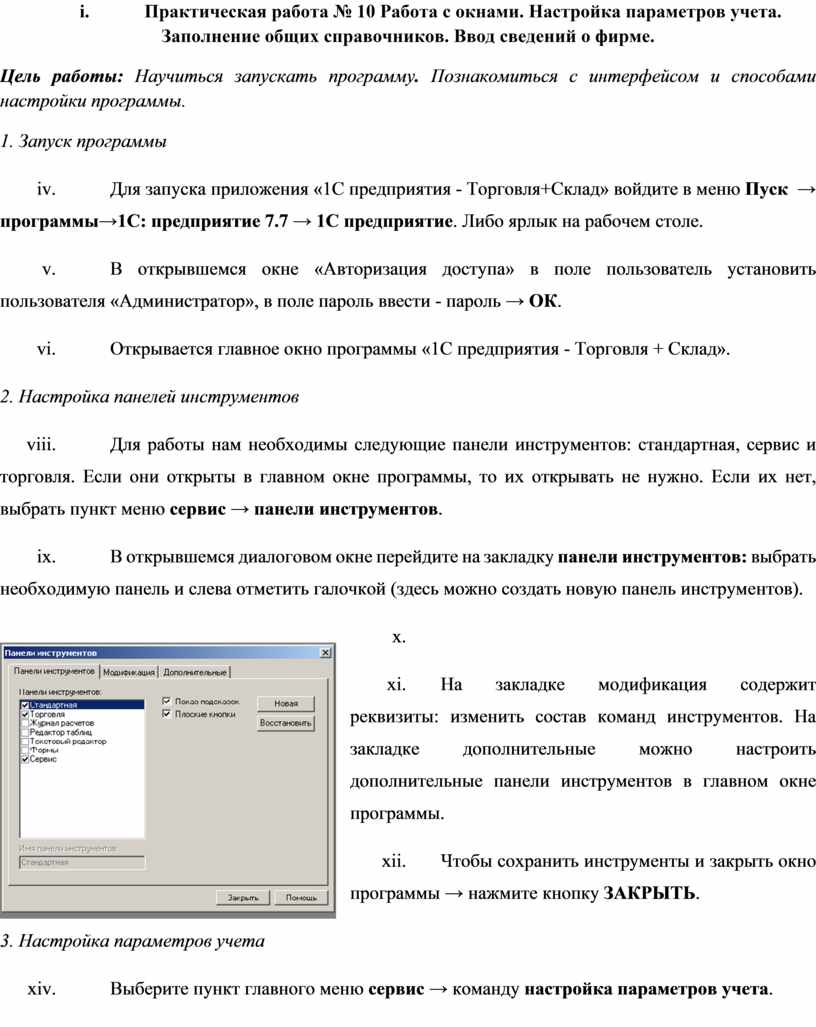
Task: Click the toolbar name field containing Стандартная
Action: tap(83, 863)
